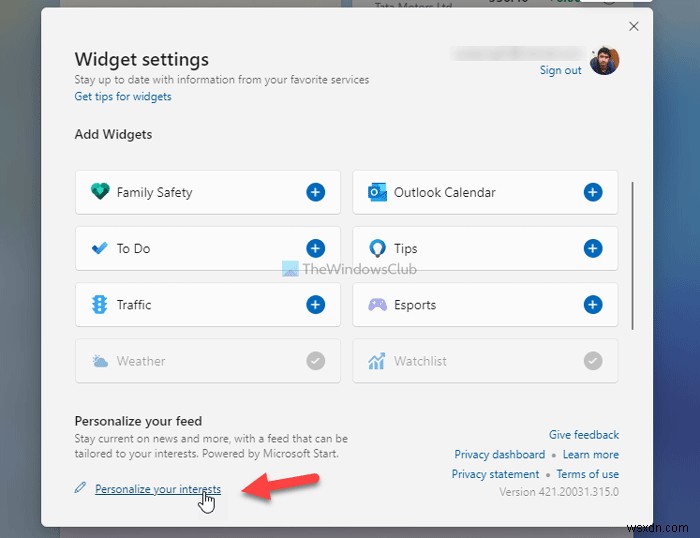This screenshot has height=538, width=700.
Task: Click the Give feedback link
Action: click(584, 435)
